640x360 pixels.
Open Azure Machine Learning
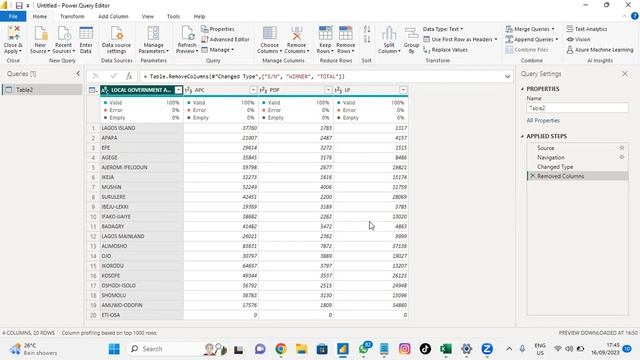click(x=600, y=50)
